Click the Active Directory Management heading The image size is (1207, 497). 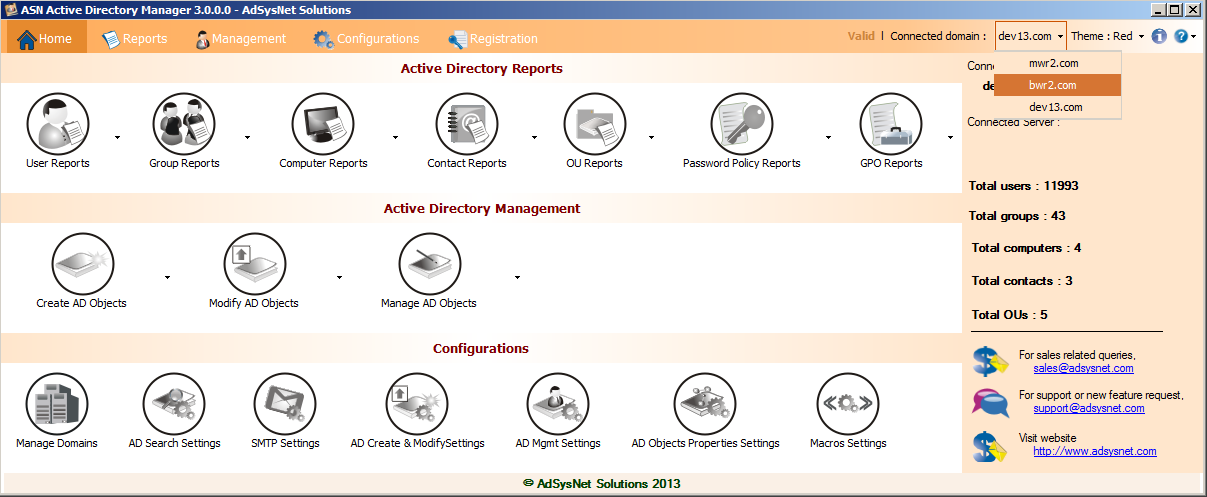(482, 209)
